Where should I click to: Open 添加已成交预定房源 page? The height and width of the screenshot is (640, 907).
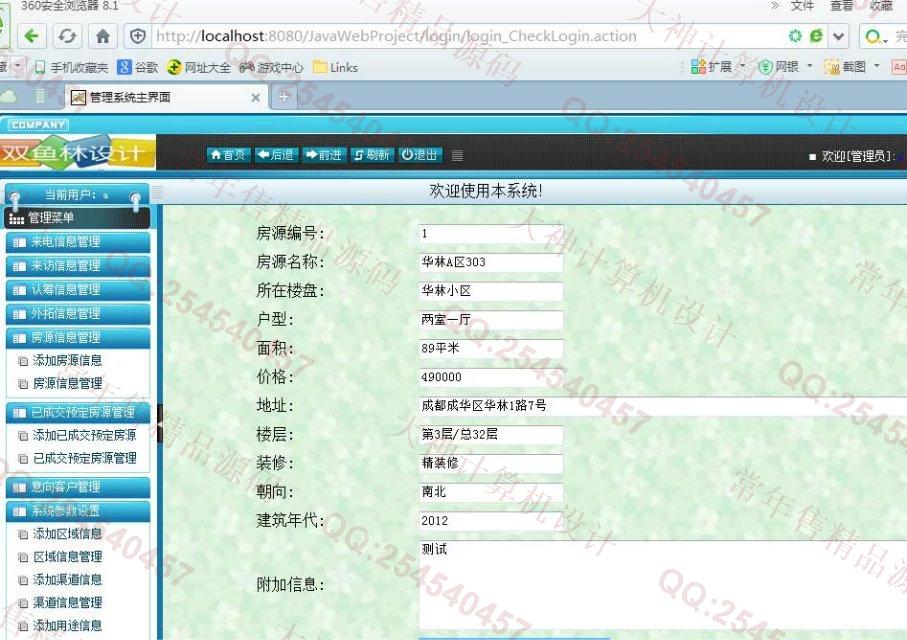click(84, 435)
